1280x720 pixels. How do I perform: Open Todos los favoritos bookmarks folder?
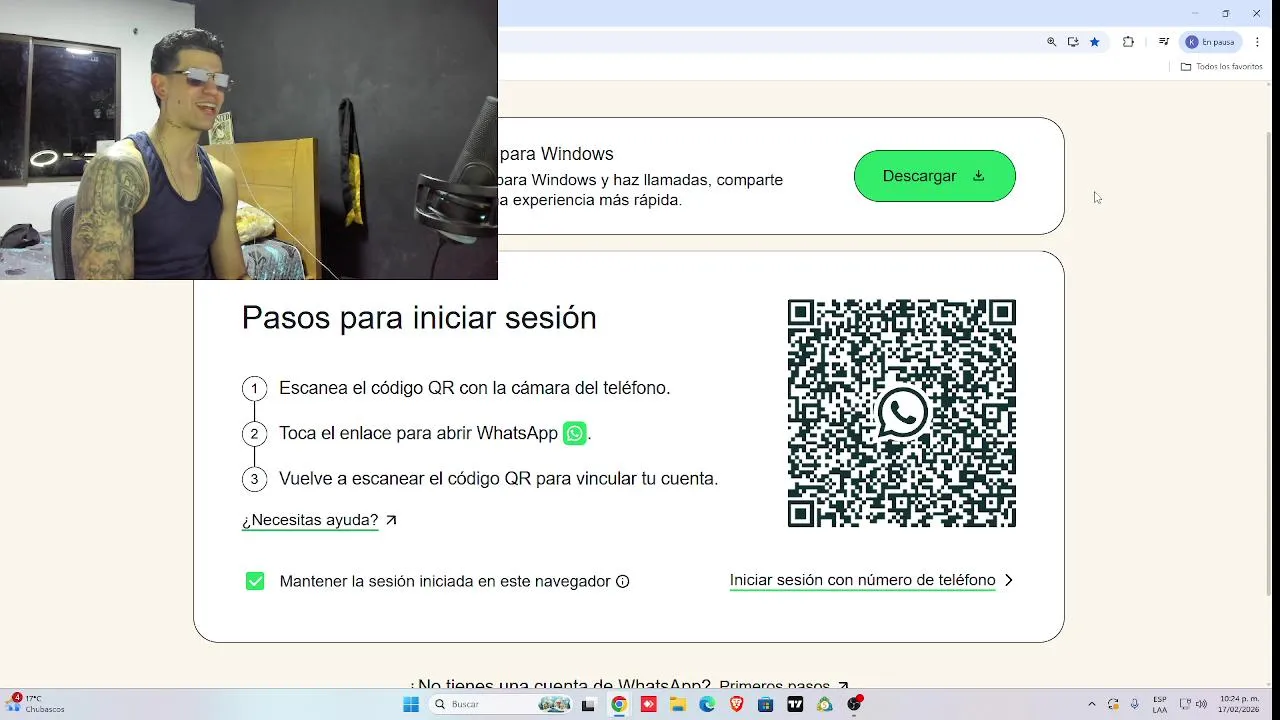pyautogui.click(x=1221, y=67)
